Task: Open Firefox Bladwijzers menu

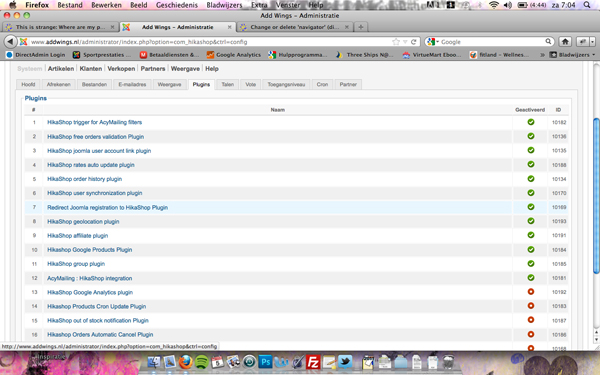Action: [224, 5]
